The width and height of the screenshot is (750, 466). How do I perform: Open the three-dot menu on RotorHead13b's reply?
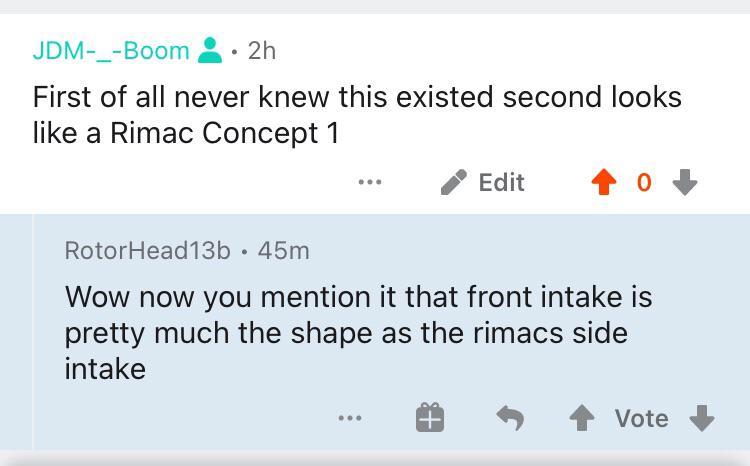(349, 418)
